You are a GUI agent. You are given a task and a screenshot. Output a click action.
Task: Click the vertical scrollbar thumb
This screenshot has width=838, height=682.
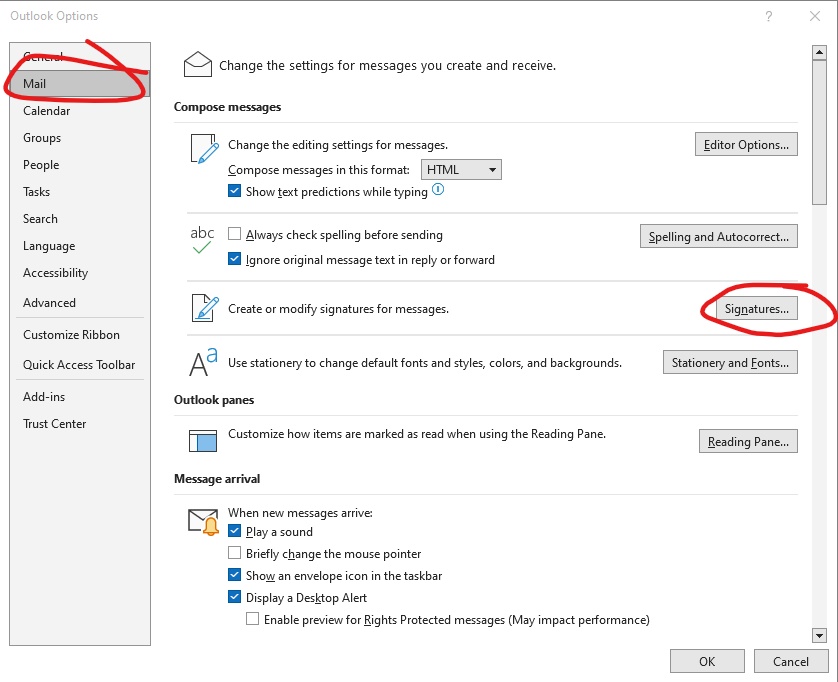pyautogui.click(x=819, y=133)
